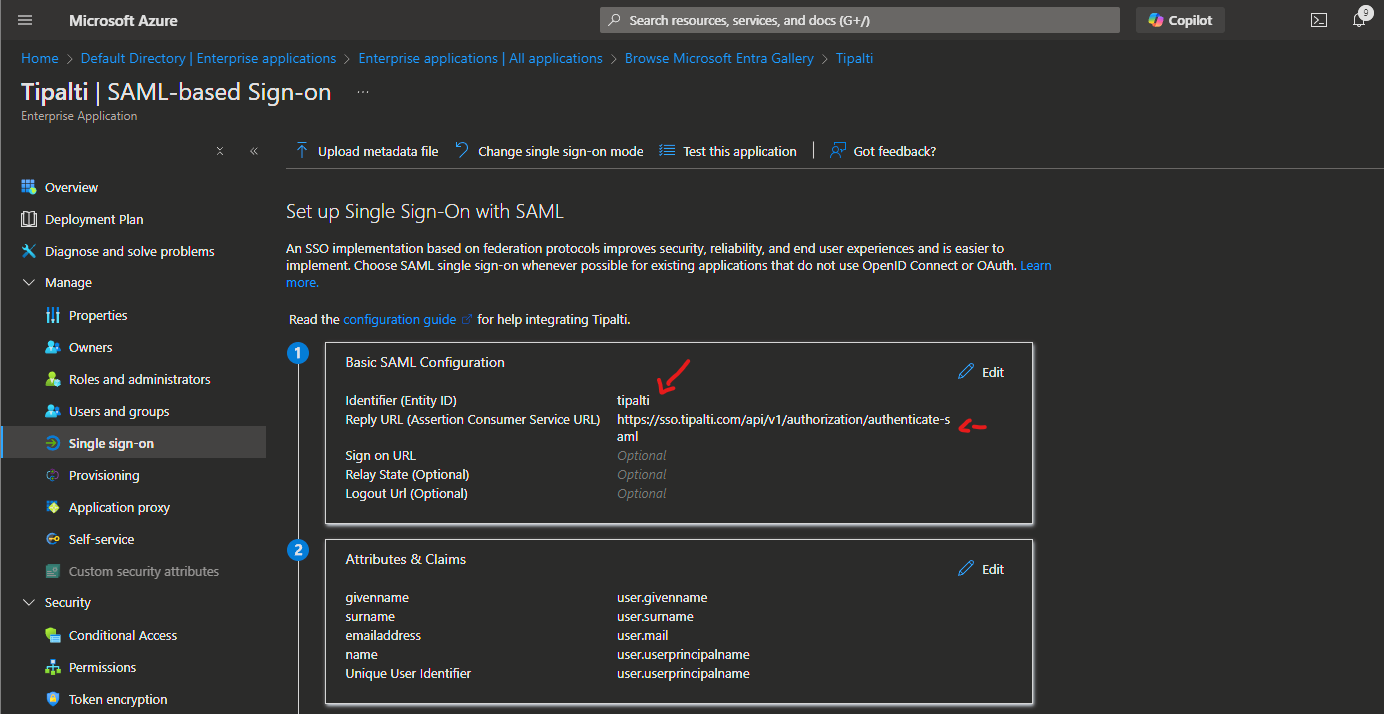Collapse the sidebar with the double chevron

click(254, 151)
